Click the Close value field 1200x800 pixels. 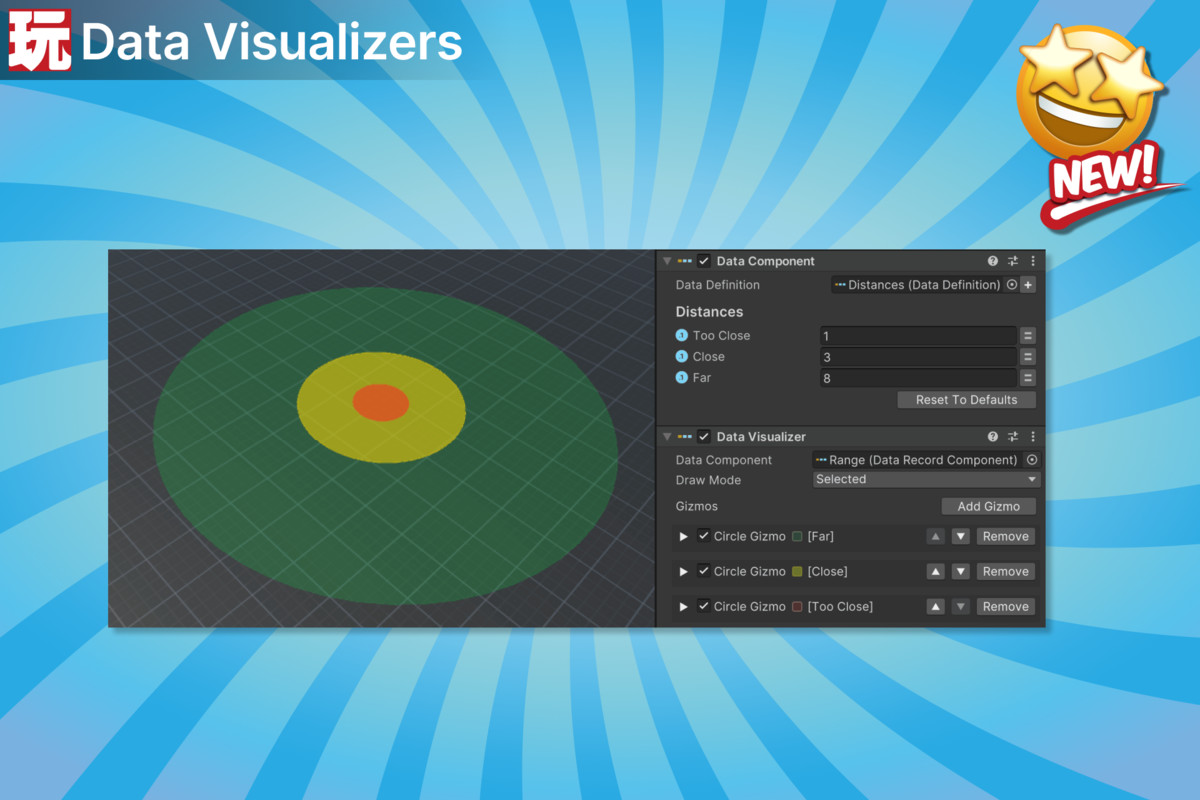coord(918,357)
